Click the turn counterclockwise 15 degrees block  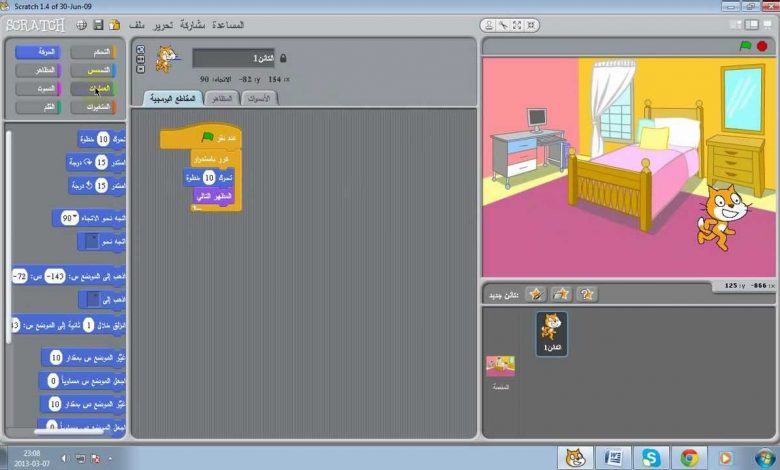[x=98, y=186]
